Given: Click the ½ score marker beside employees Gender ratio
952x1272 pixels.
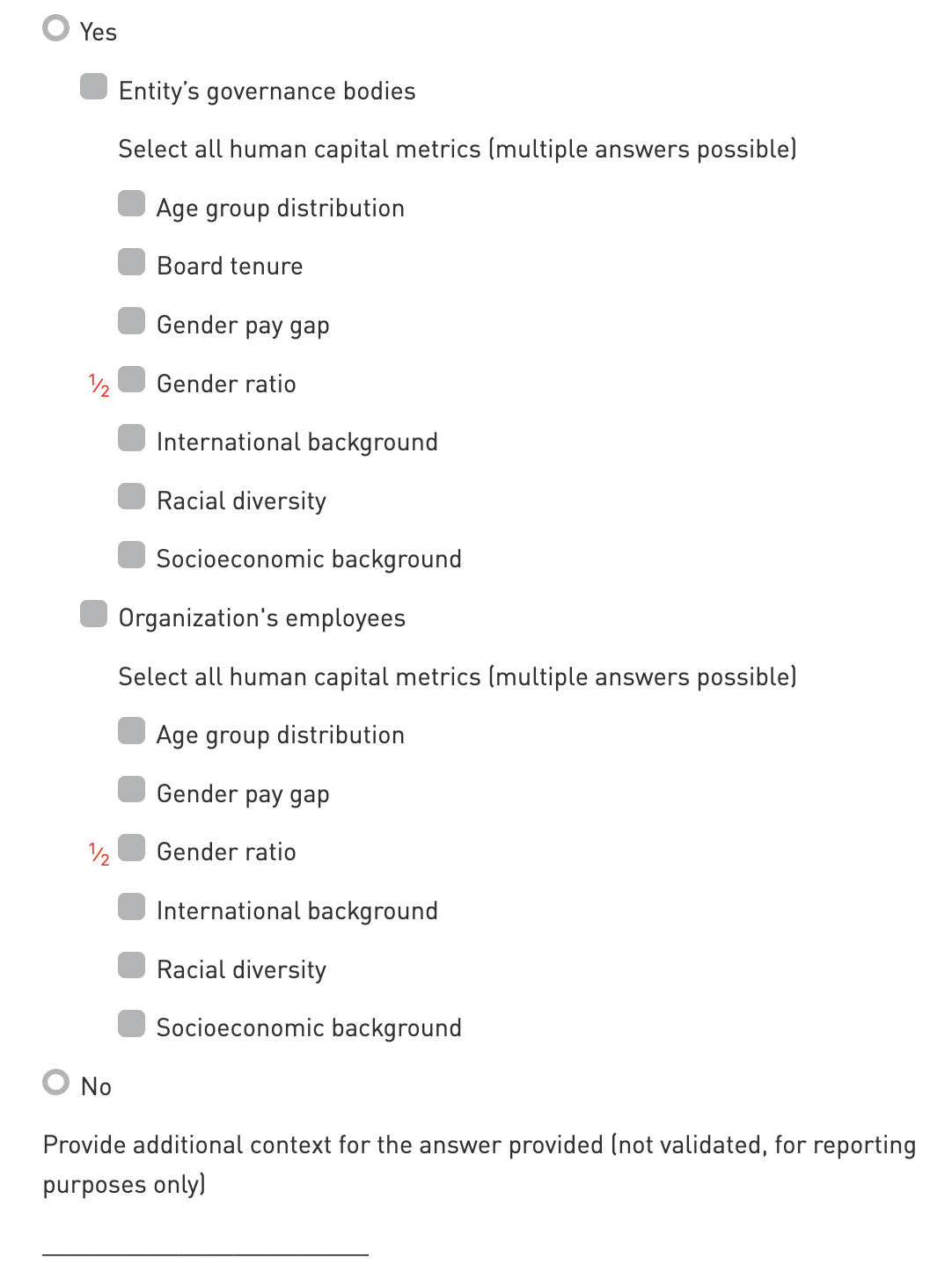Looking at the screenshot, I should pos(99,854).
